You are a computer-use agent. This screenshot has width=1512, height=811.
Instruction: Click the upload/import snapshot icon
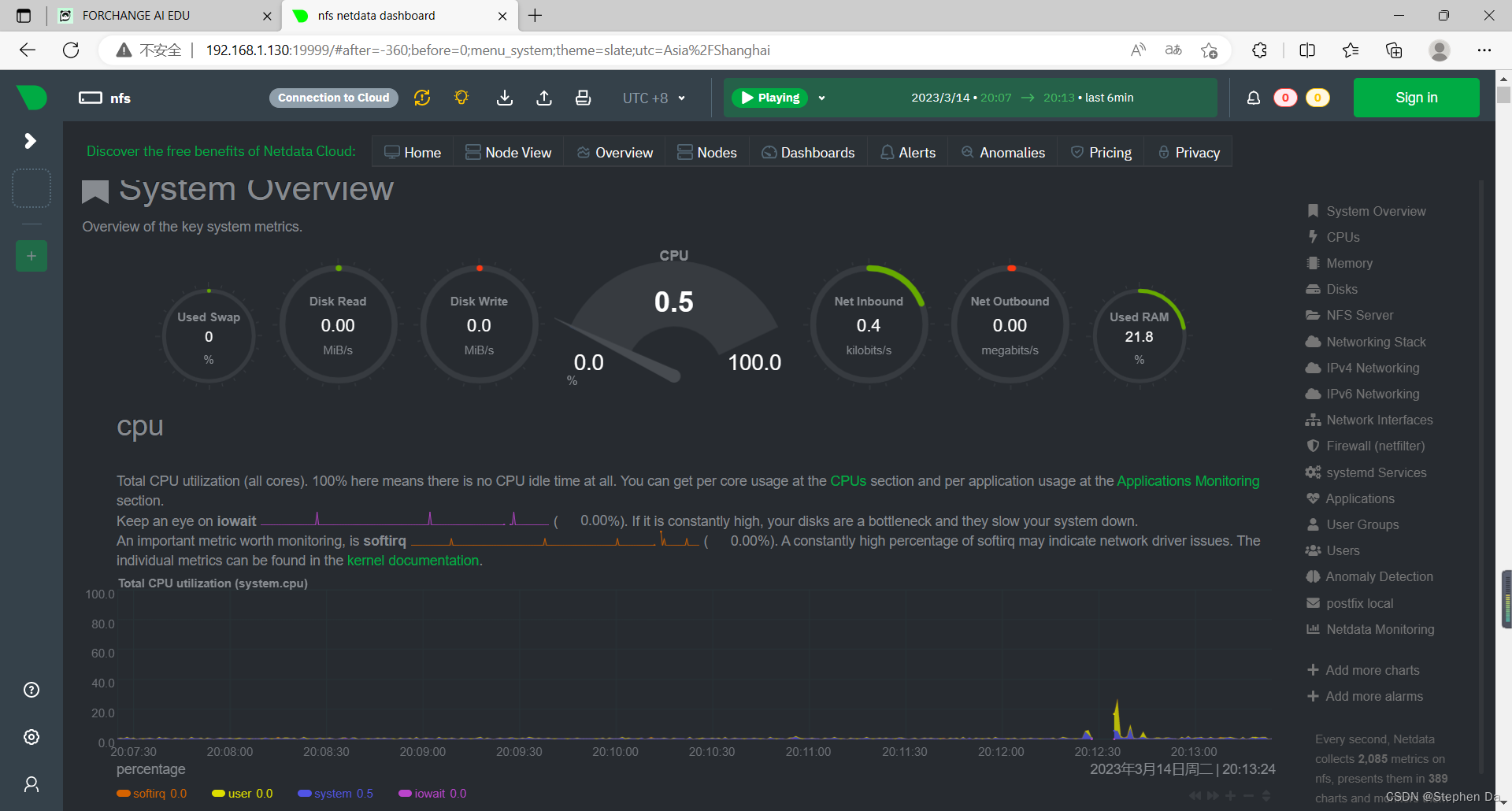pyautogui.click(x=544, y=98)
